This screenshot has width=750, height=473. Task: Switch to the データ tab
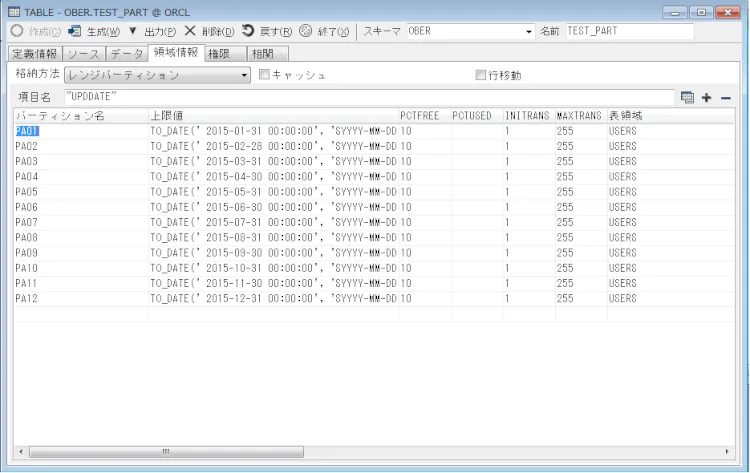127,54
